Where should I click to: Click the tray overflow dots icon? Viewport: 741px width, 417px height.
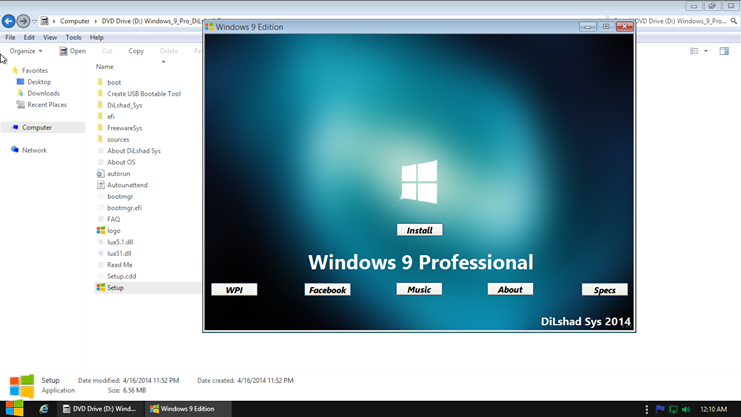click(x=646, y=409)
